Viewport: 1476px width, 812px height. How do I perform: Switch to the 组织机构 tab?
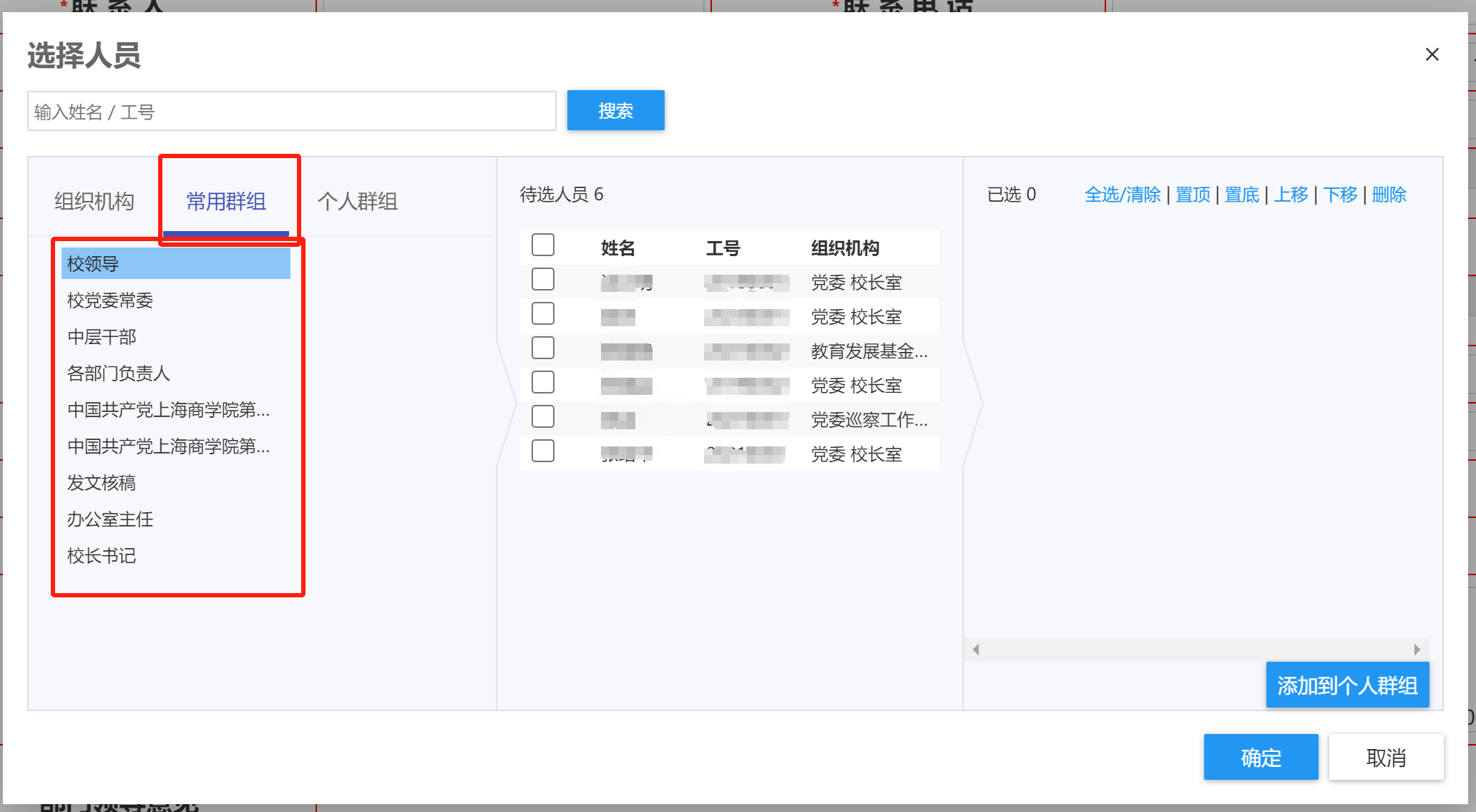click(x=94, y=201)
